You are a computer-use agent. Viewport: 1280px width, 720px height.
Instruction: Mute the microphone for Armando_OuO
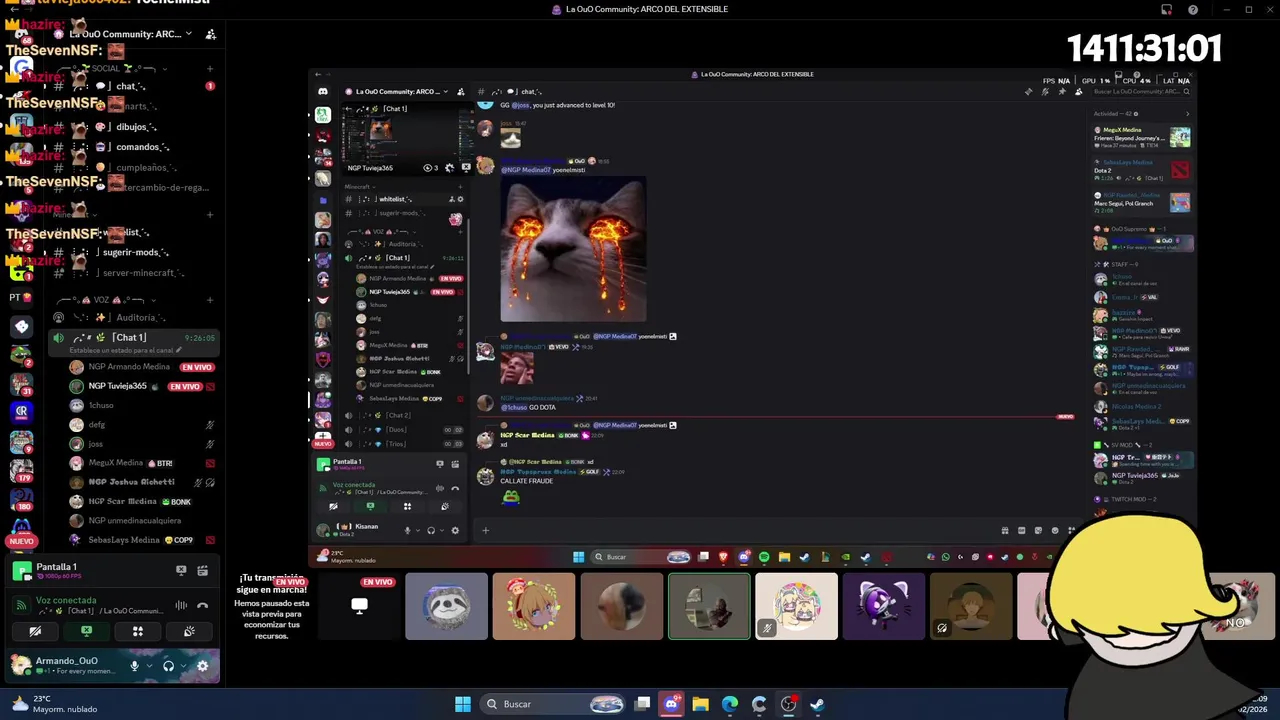tap(134, 666)
